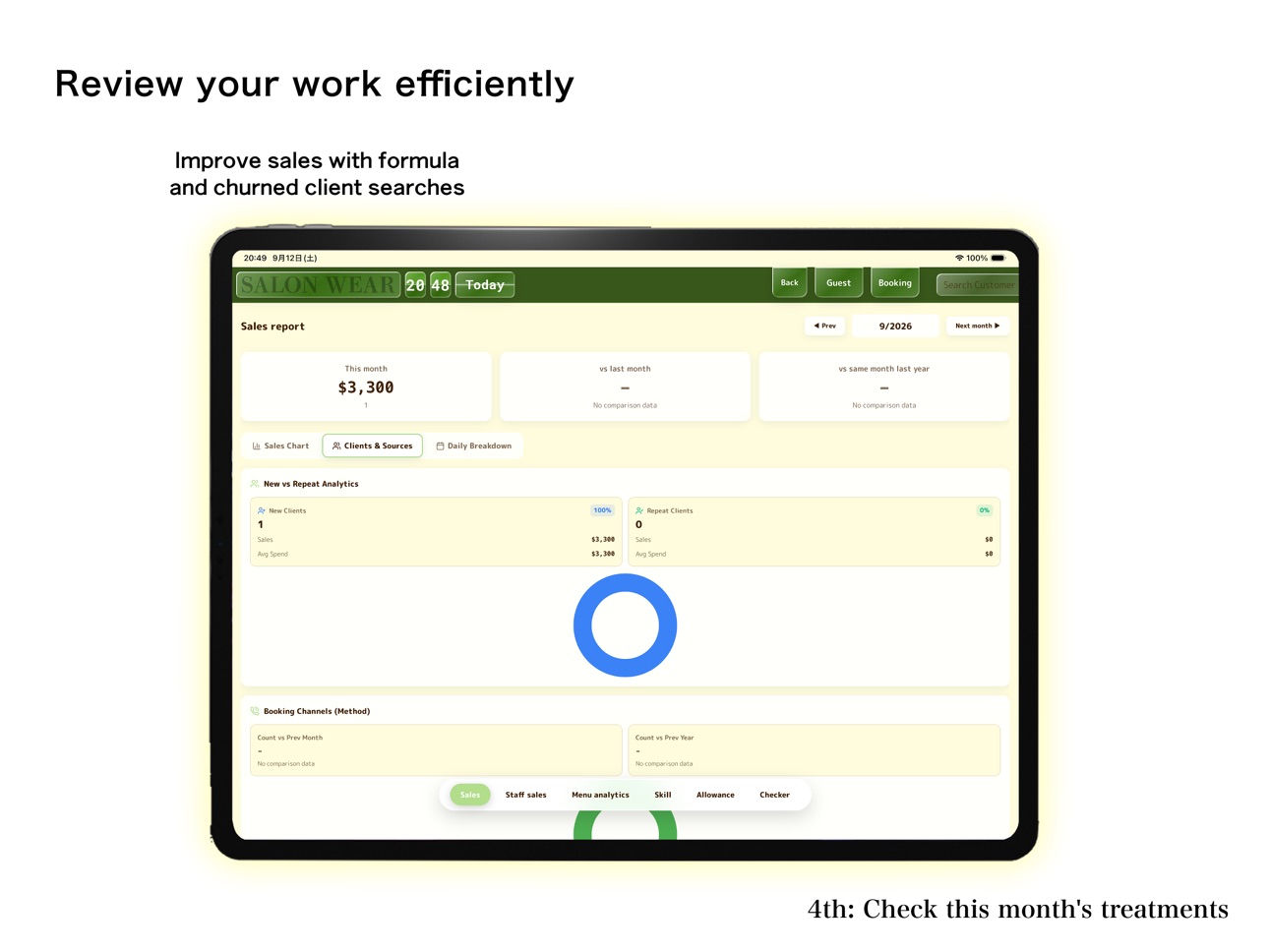Image resolution: width=1269 pixels, height=952 pixels.
Task: Select the Sales bottom navigation item
Action: coord(470,795)
